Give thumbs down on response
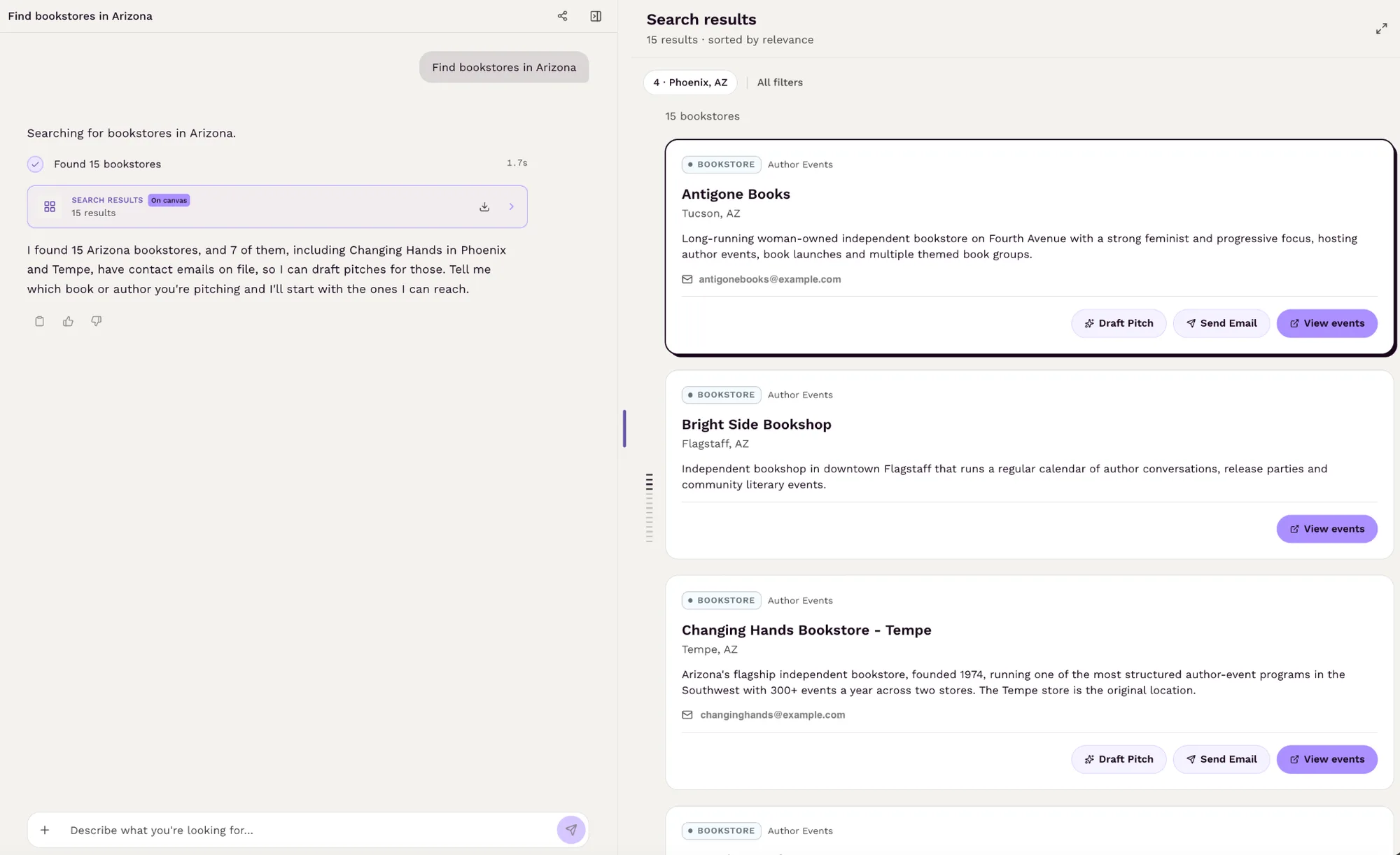The image size is (1400, 855). pyautogui.click(x=97, y=321)
